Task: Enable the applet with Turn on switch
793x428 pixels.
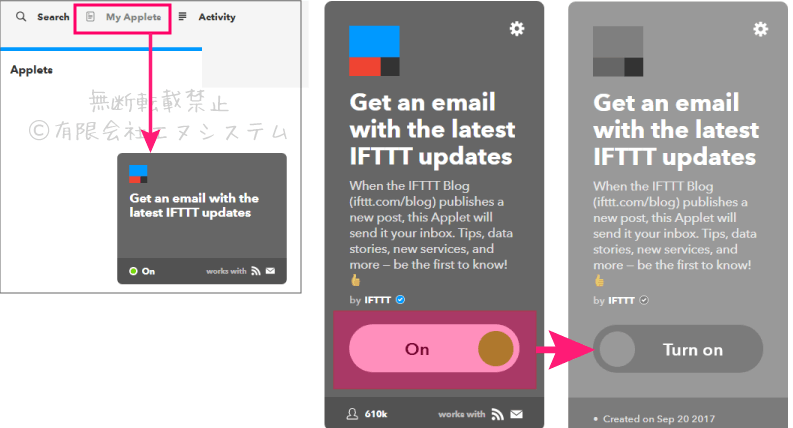Action: (678, 349)
